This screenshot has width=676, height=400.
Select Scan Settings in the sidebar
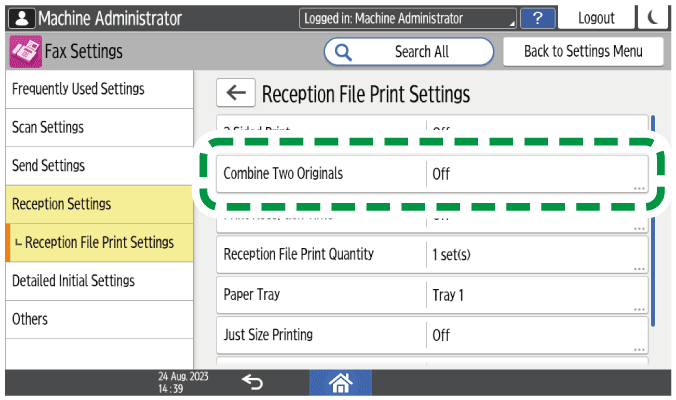click(x=95, y=128)
